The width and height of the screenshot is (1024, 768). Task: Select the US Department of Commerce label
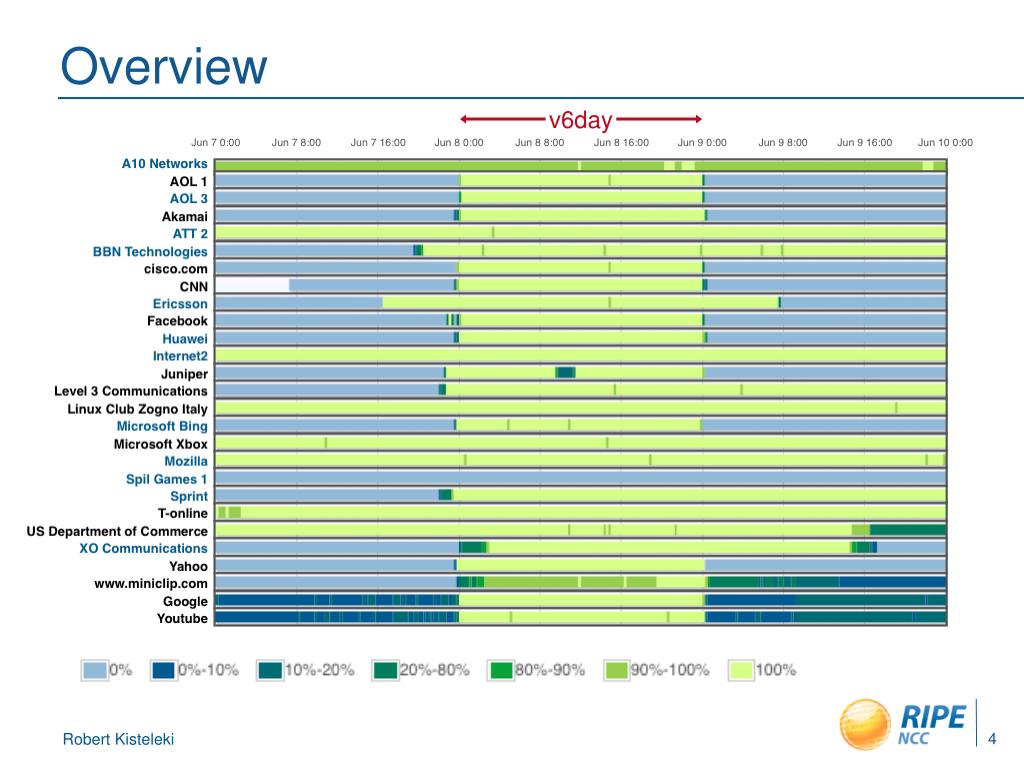tap(117, 532)
